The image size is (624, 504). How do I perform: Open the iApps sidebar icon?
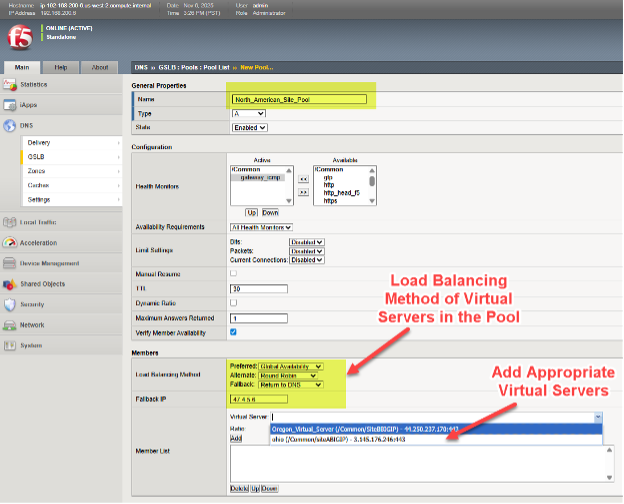[x=10, y=105]
